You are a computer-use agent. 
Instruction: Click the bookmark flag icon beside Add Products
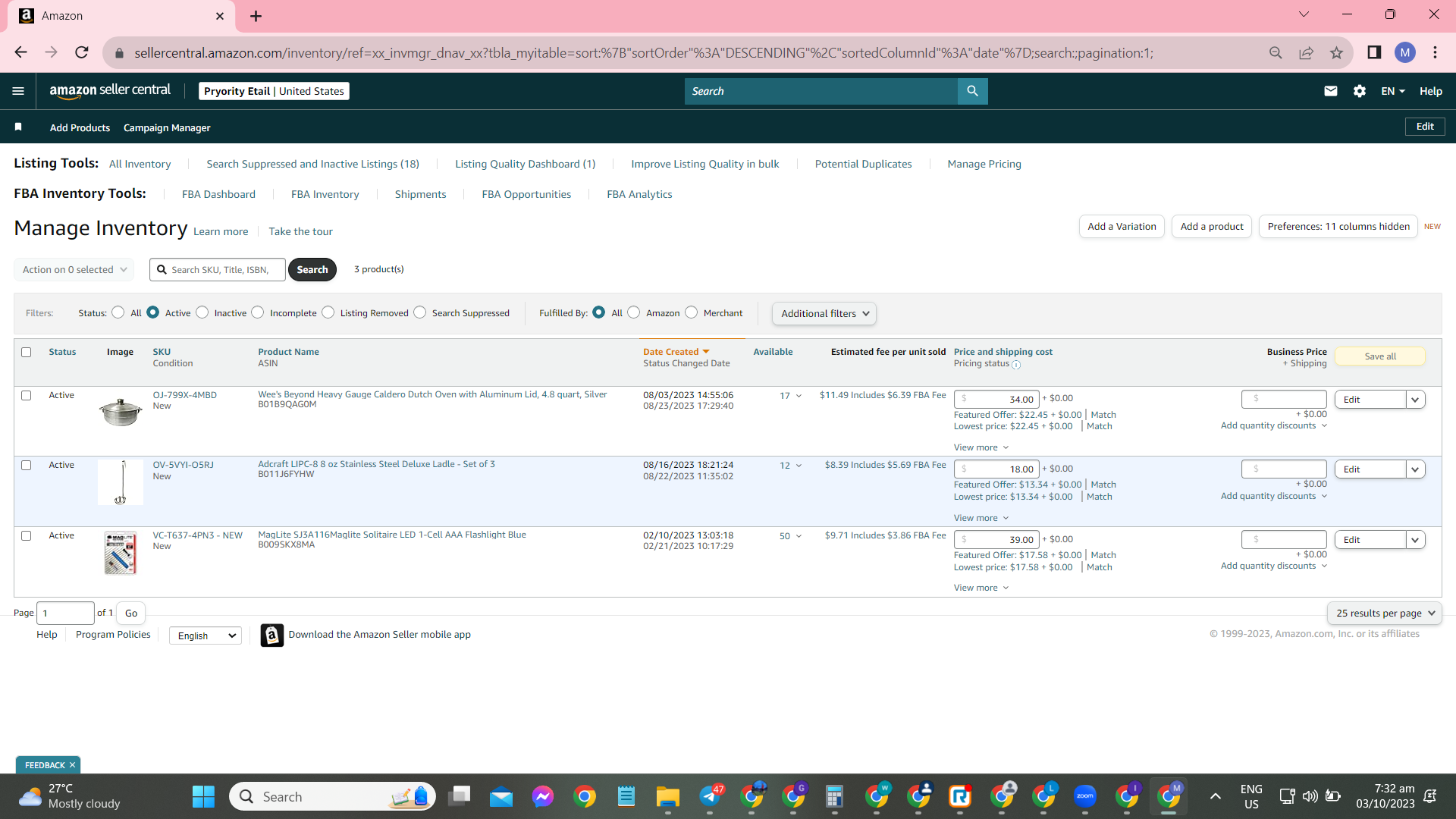pyautogui.click(x=18, y=127)
